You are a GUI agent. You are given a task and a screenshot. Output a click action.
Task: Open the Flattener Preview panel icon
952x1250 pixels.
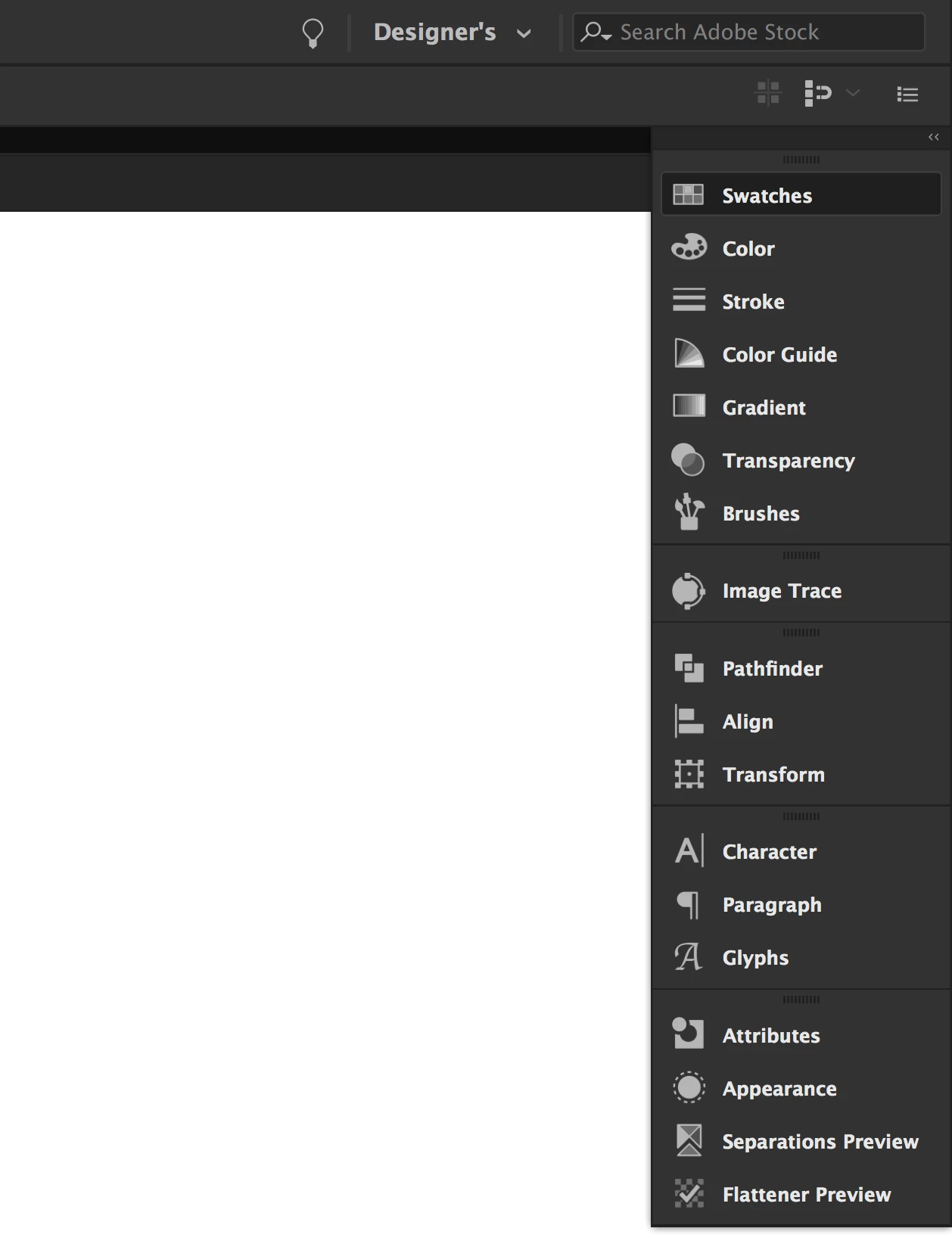[689, 1193]
